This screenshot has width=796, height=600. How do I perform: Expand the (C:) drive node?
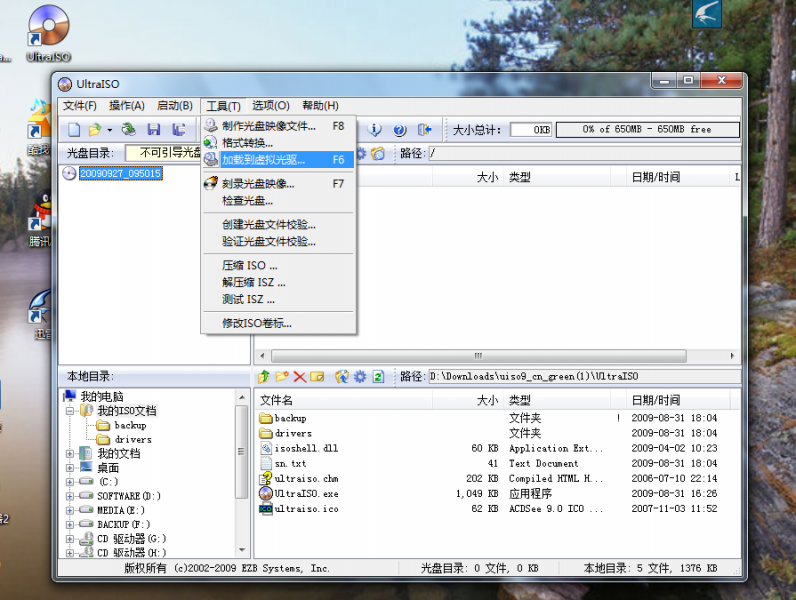(70, 482)
